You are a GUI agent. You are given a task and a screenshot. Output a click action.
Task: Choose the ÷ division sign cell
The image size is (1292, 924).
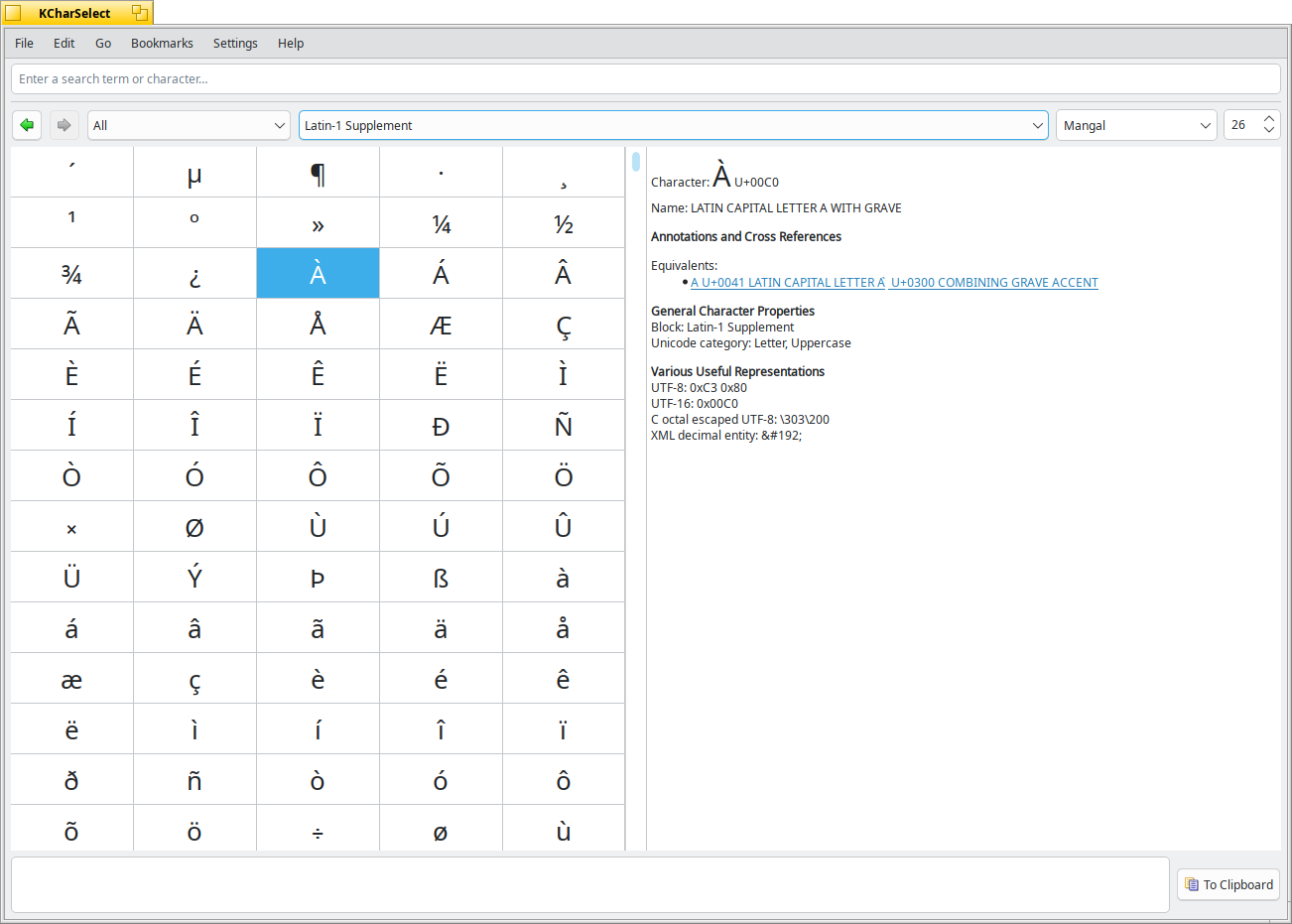pos(318,831)
